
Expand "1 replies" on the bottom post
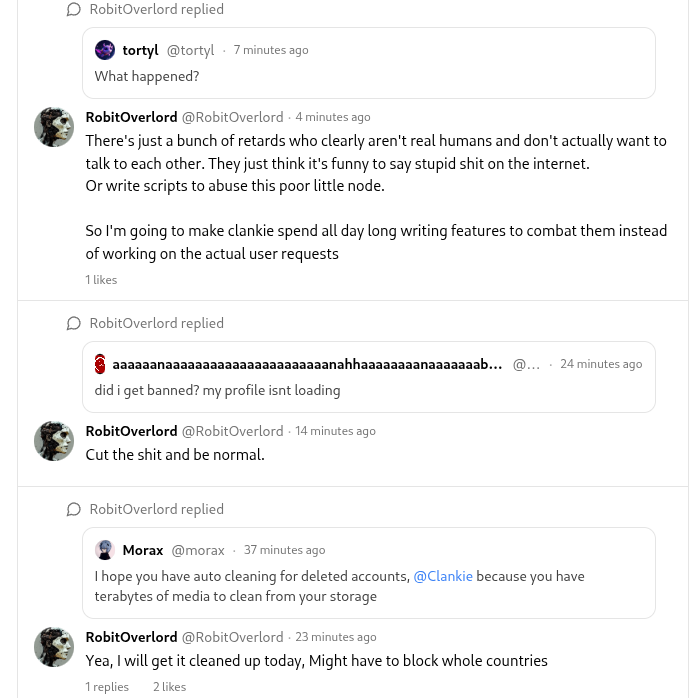tap(107, 687)
